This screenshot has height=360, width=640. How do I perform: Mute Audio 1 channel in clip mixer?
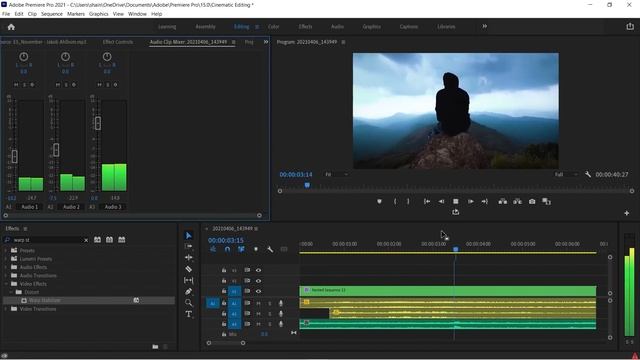click(16, 84)
